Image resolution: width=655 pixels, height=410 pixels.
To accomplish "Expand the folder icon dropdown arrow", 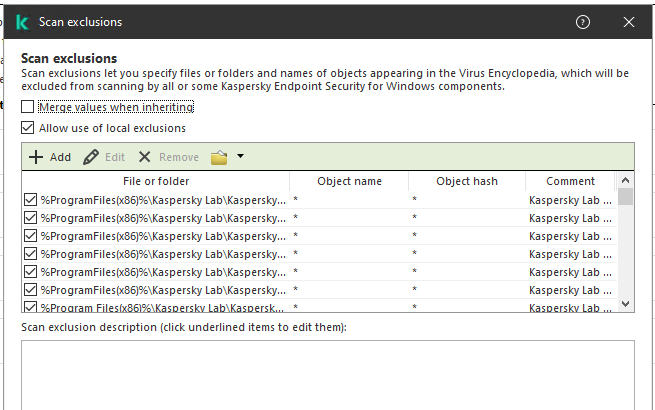I will [240, 157].
